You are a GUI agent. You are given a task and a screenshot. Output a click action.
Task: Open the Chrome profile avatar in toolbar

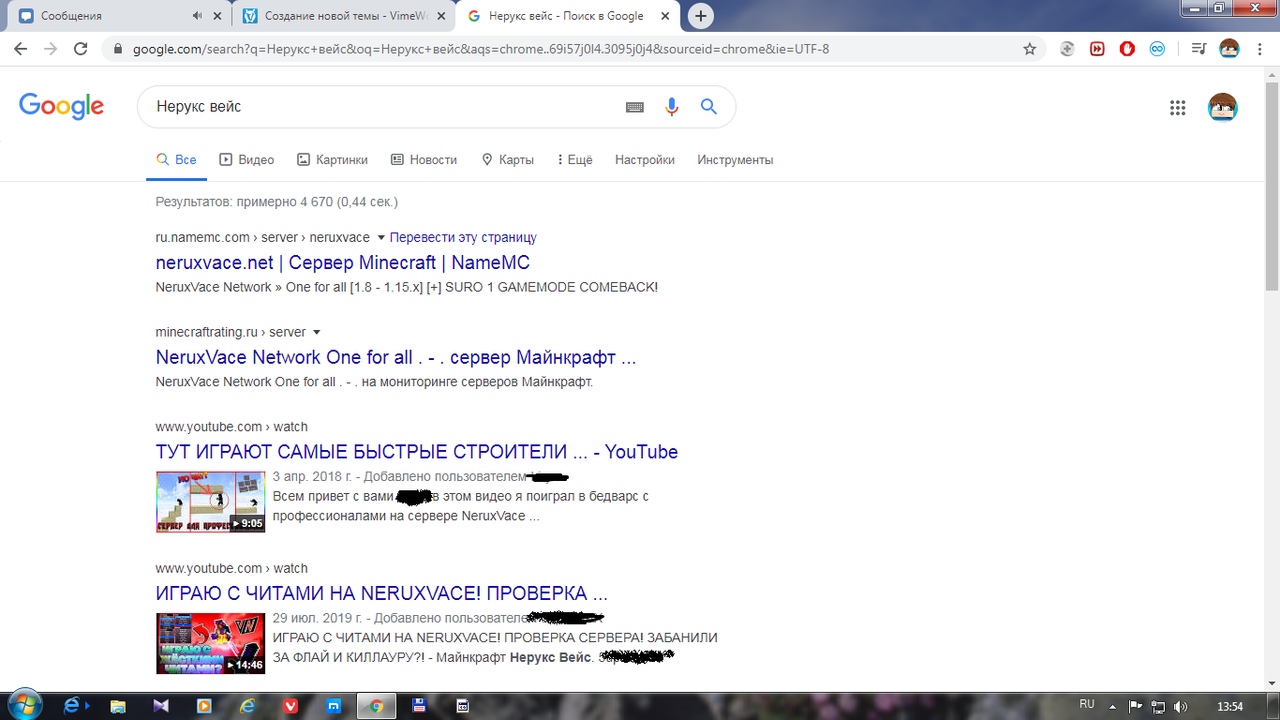point(1229,48)
